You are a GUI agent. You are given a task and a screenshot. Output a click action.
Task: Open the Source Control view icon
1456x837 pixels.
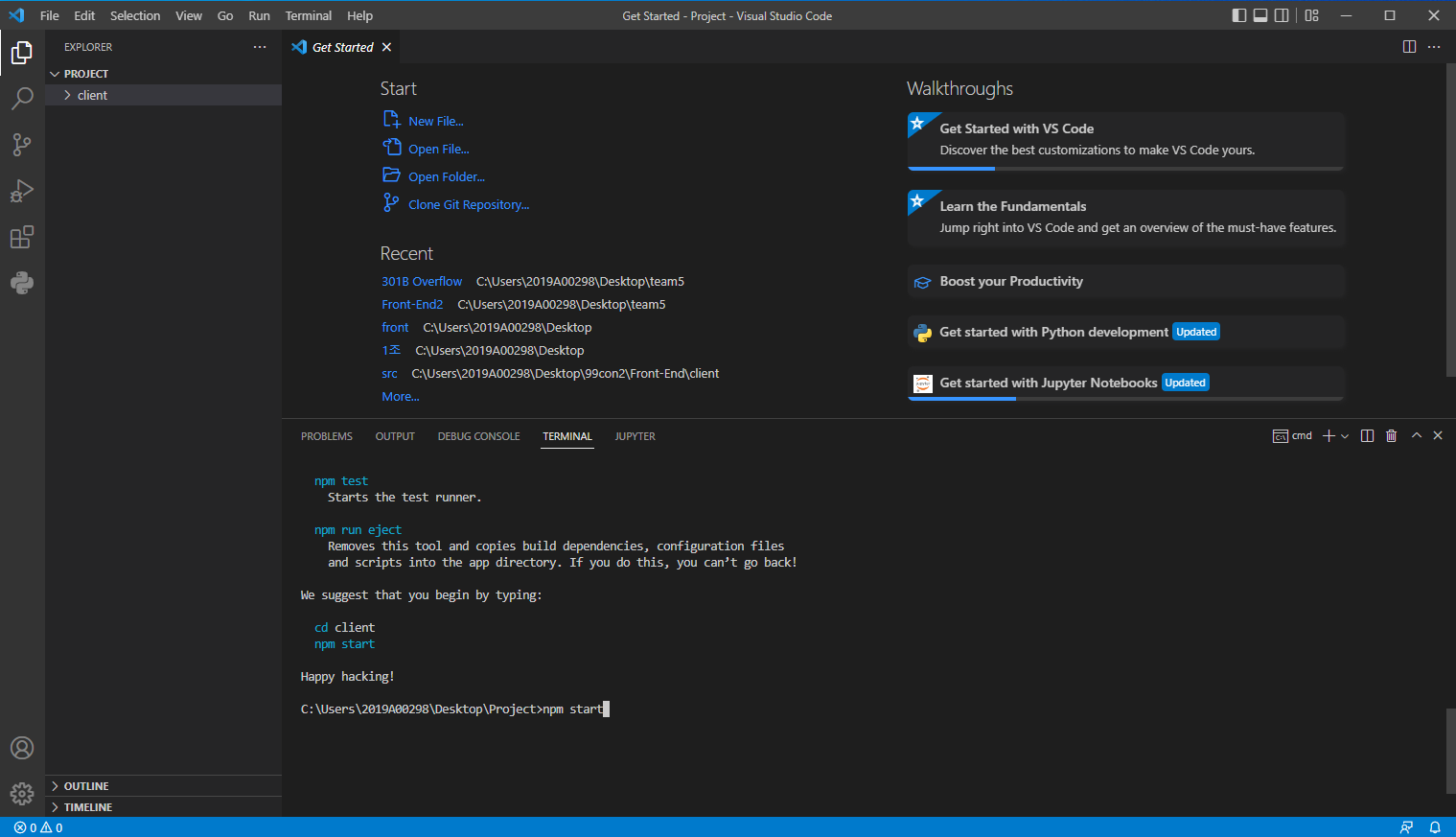(x=22, y=144)
